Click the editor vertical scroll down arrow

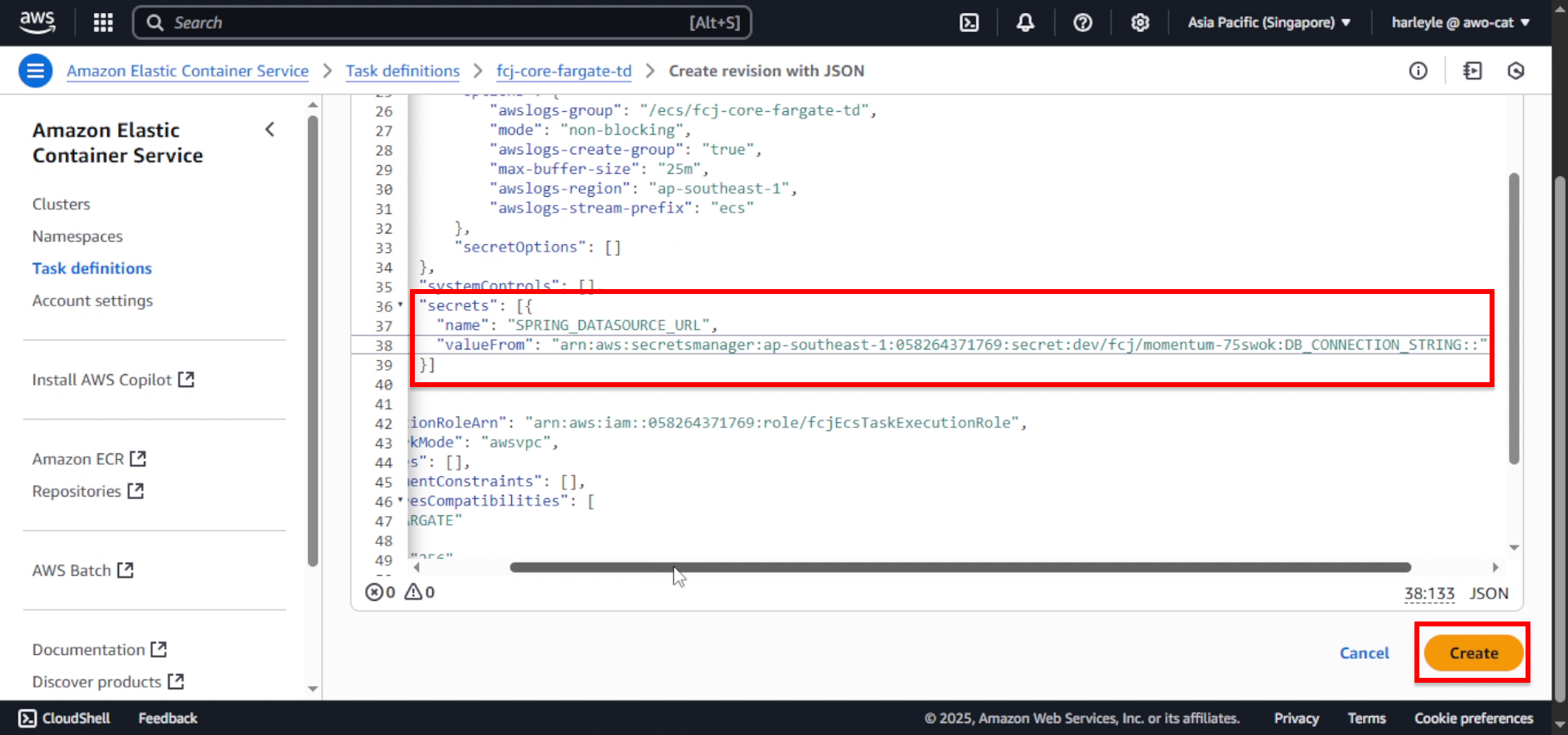point(1514,548)
